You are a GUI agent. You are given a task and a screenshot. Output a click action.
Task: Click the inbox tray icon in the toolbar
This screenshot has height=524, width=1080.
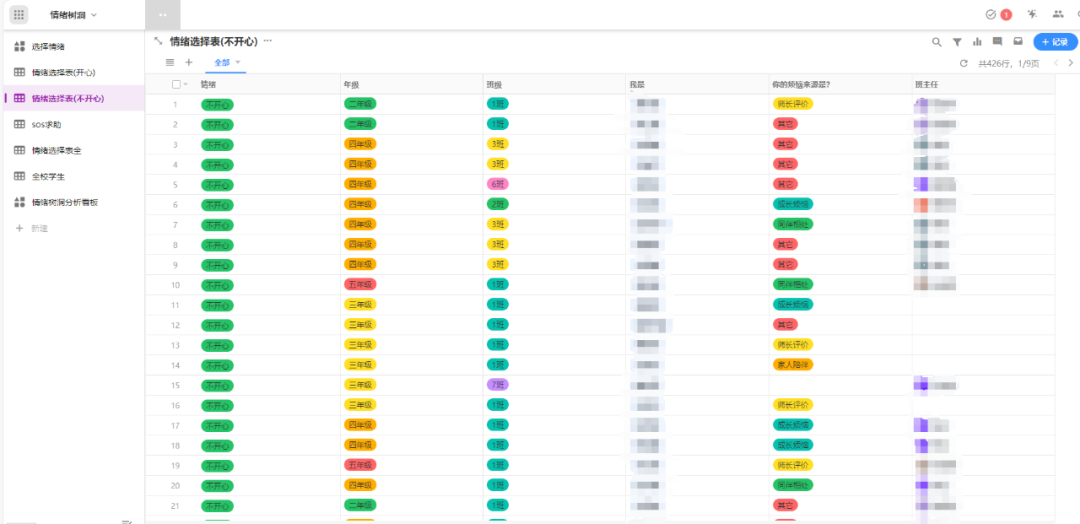(1017, 41)
